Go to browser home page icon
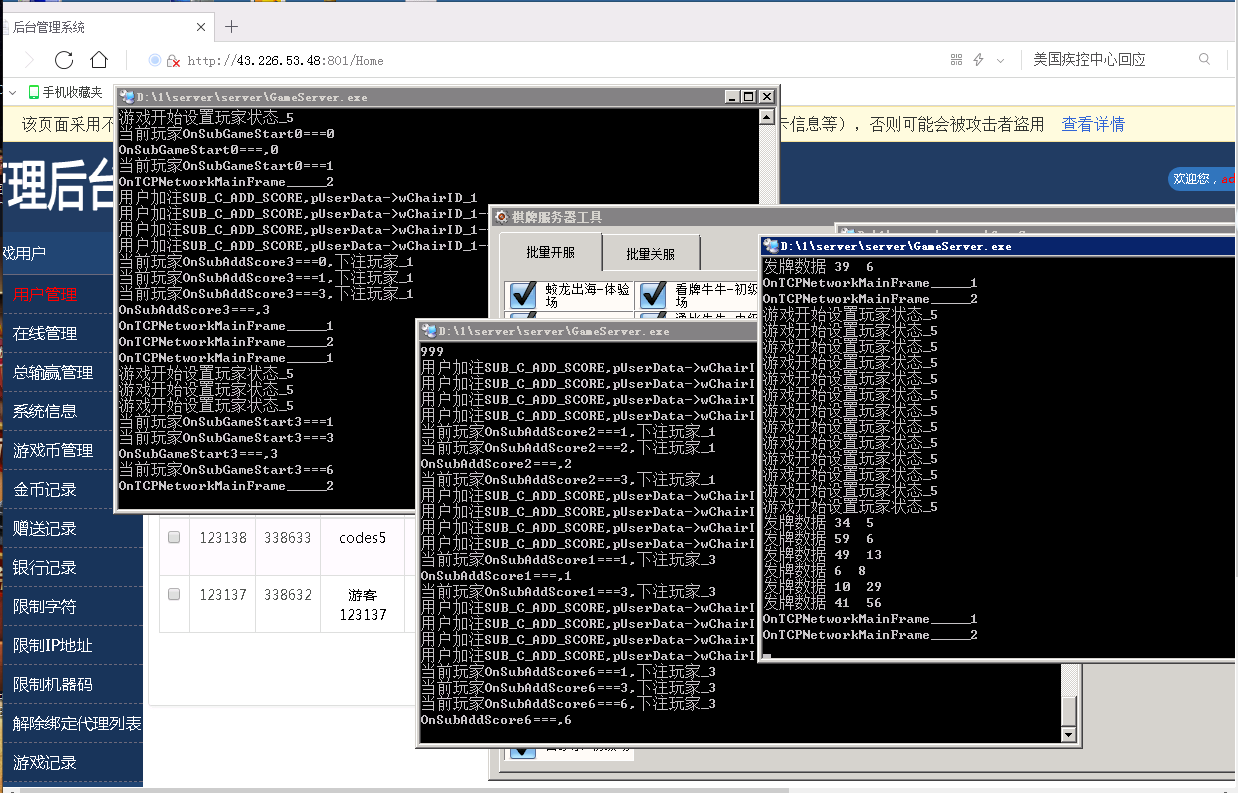The image size is (1238, 793). pos(99,60)
